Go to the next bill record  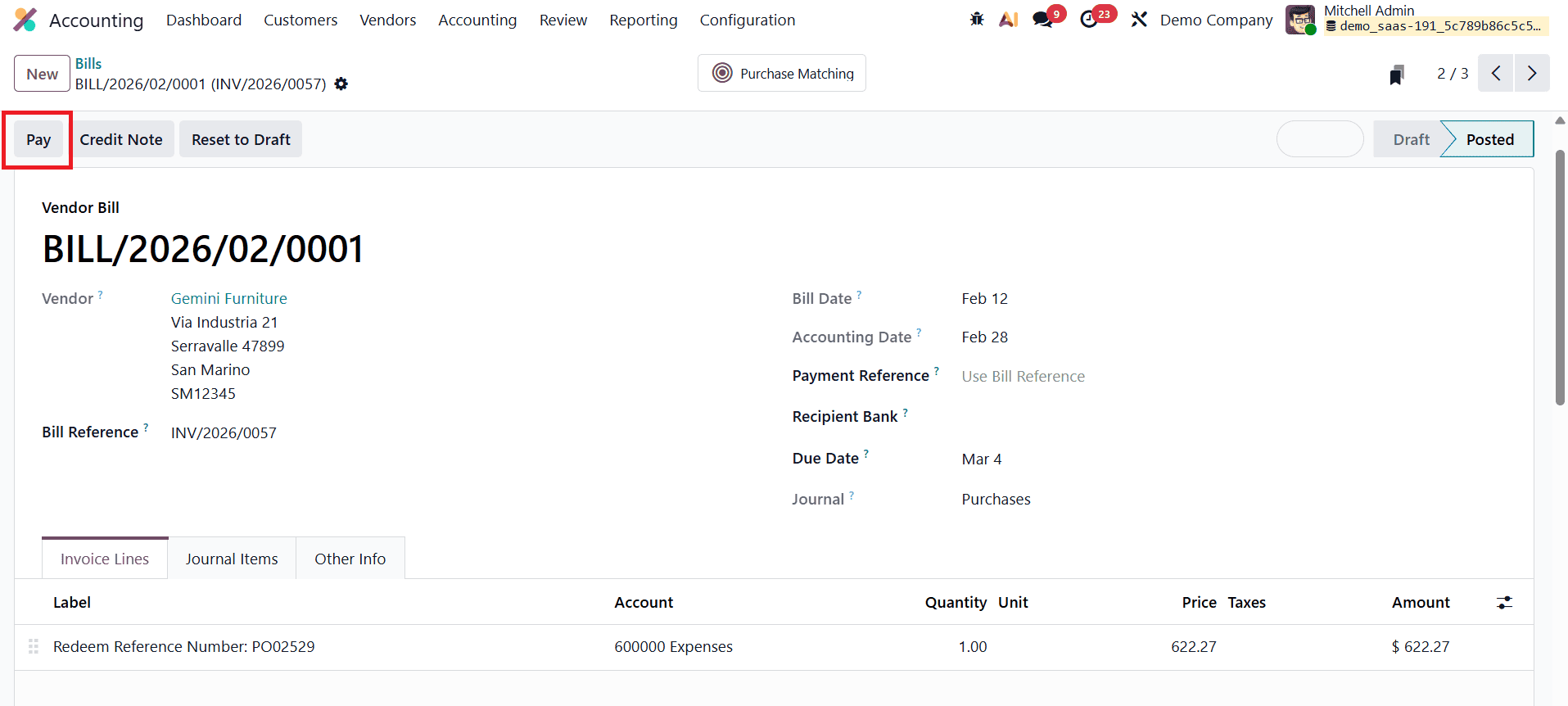pos(1531,74)
